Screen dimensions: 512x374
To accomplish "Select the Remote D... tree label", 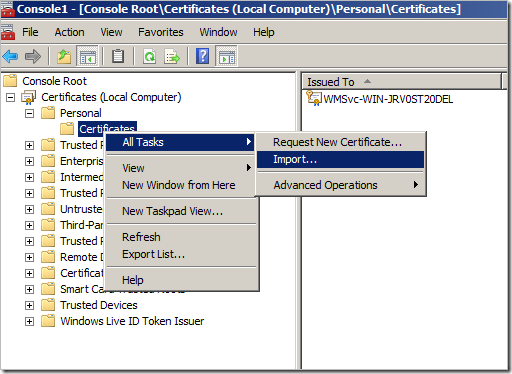I will pos(81,257).
